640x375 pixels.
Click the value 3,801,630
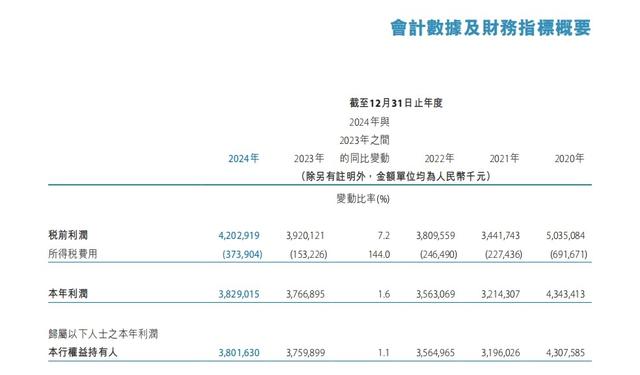coord(239,353)
